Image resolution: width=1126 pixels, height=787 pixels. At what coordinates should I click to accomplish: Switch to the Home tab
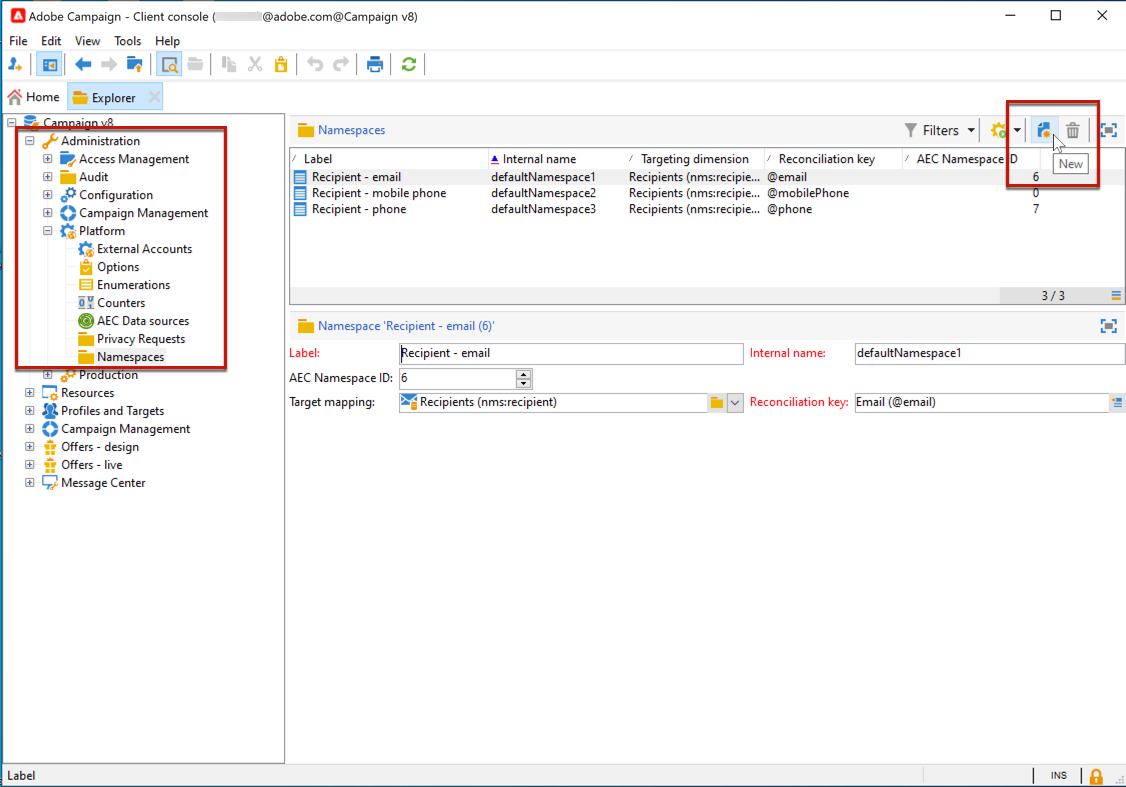pyautogui.click(x=34, y=97)
